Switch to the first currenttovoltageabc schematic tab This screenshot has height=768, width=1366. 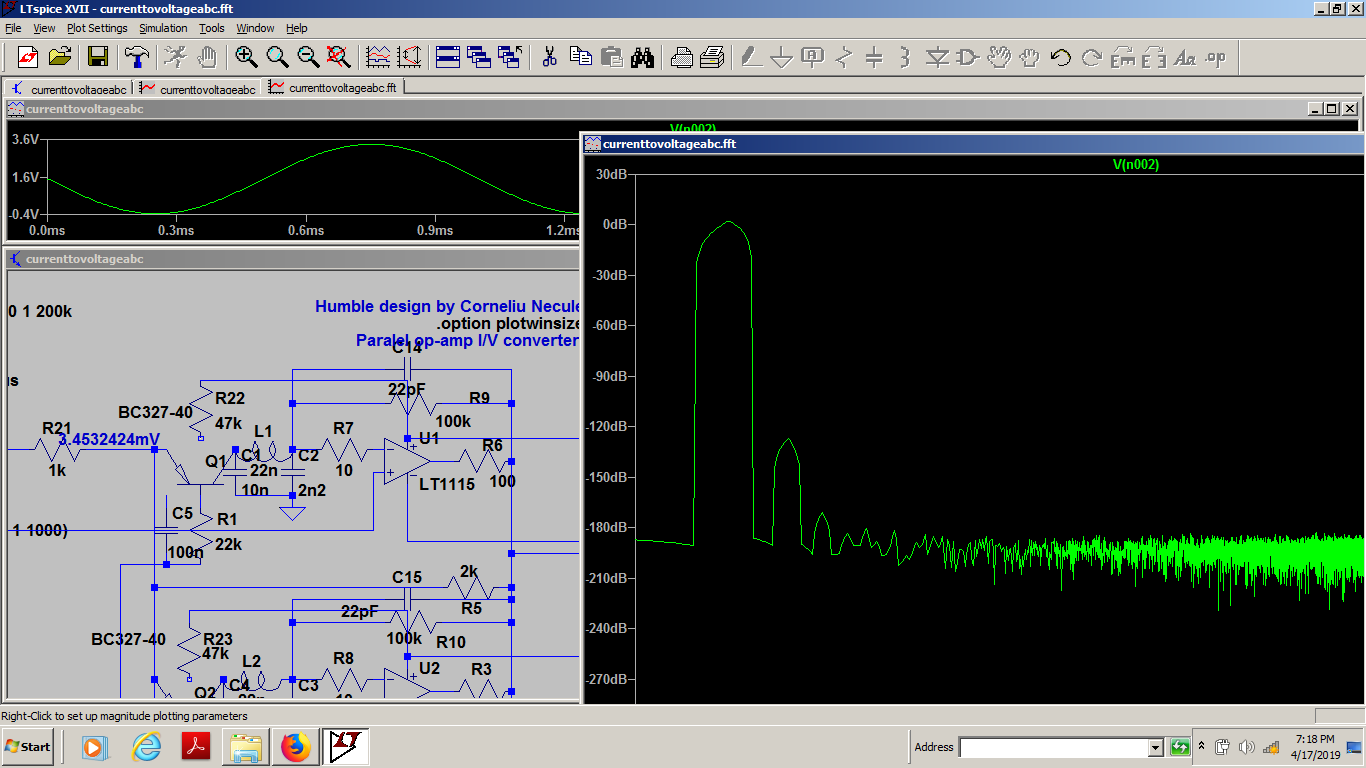click(x=68, y=88)
